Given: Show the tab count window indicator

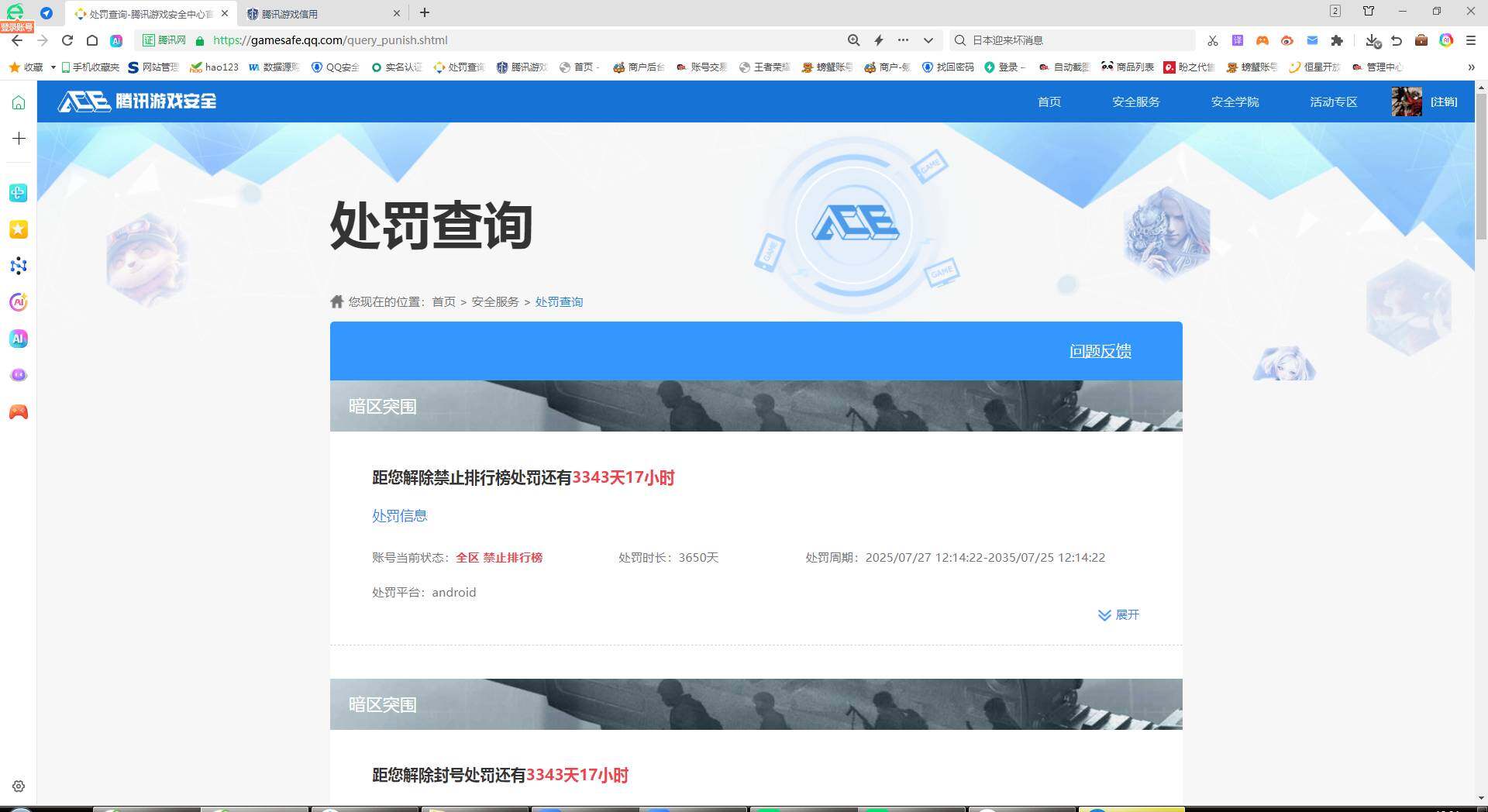Looking at the screenshot, I should [x=1335, y=11].
